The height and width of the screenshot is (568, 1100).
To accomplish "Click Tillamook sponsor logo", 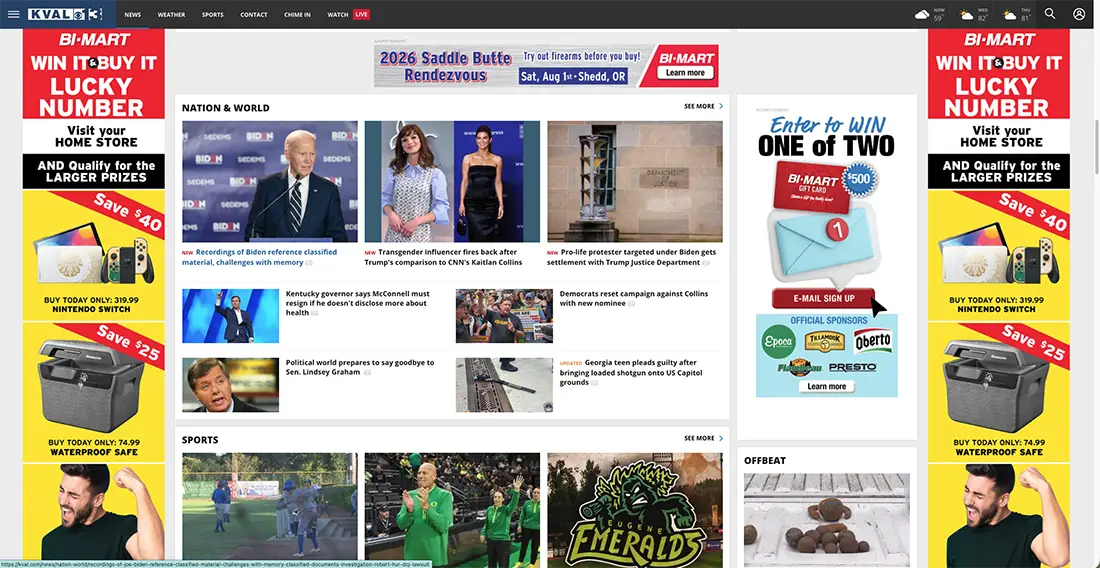I will [x=824, y=342].
